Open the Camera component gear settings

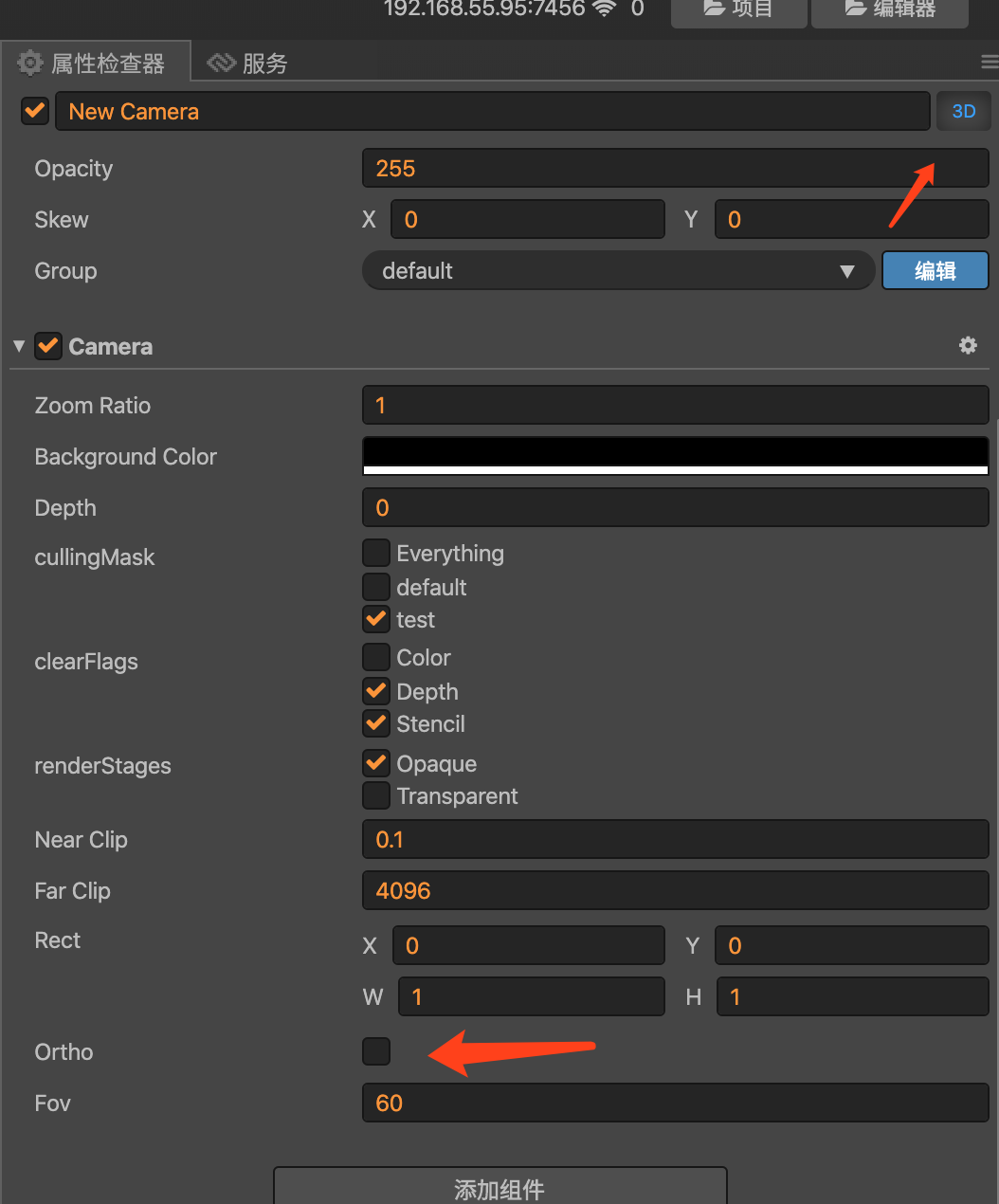[x=968, y=346]
